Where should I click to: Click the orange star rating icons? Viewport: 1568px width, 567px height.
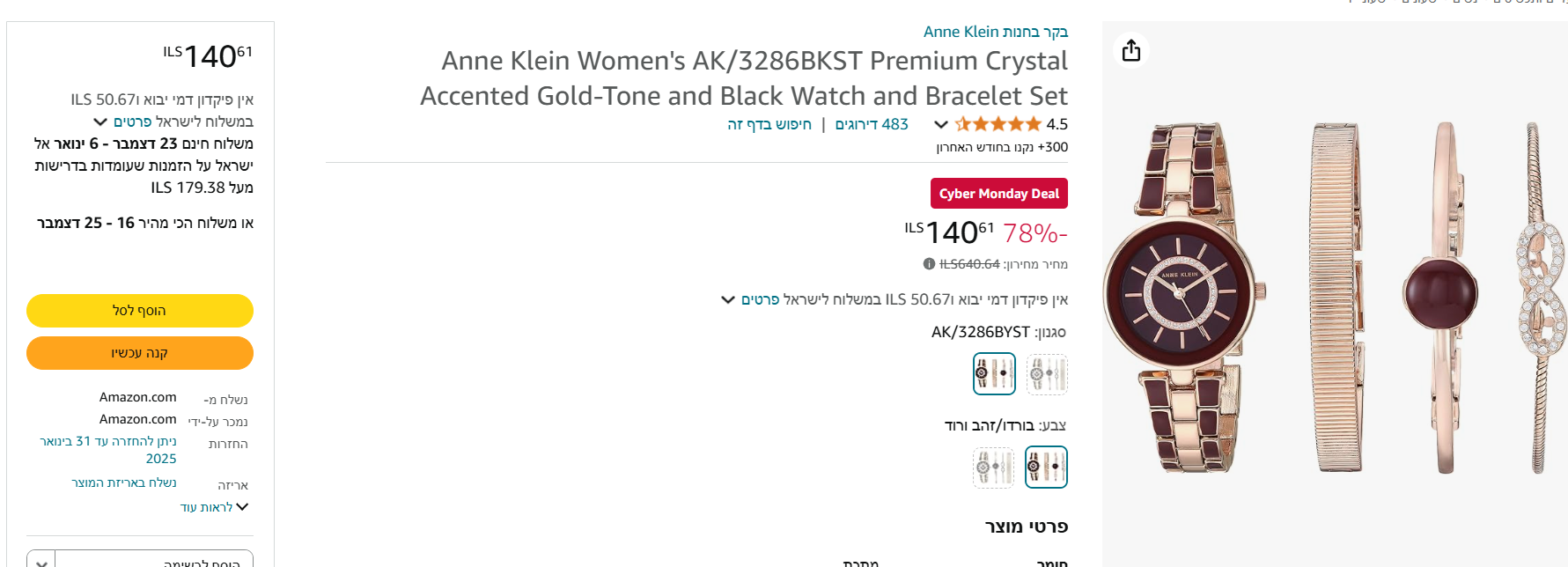tap(998, 124)
